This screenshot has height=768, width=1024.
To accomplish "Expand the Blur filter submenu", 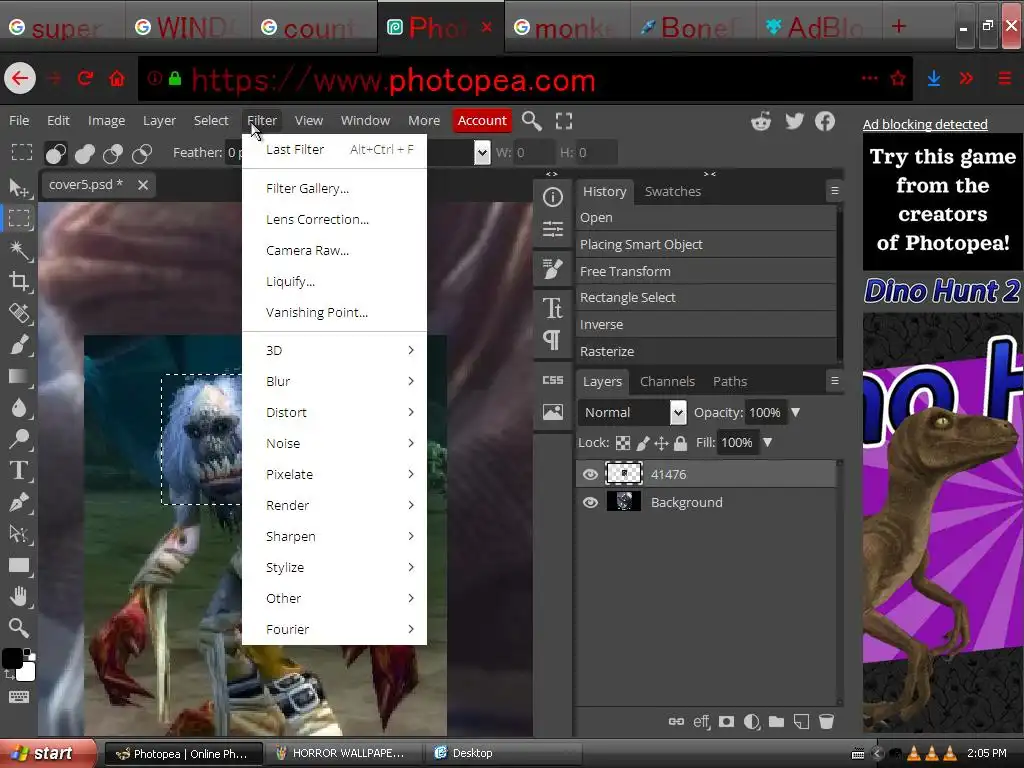I will pos(334,381).
